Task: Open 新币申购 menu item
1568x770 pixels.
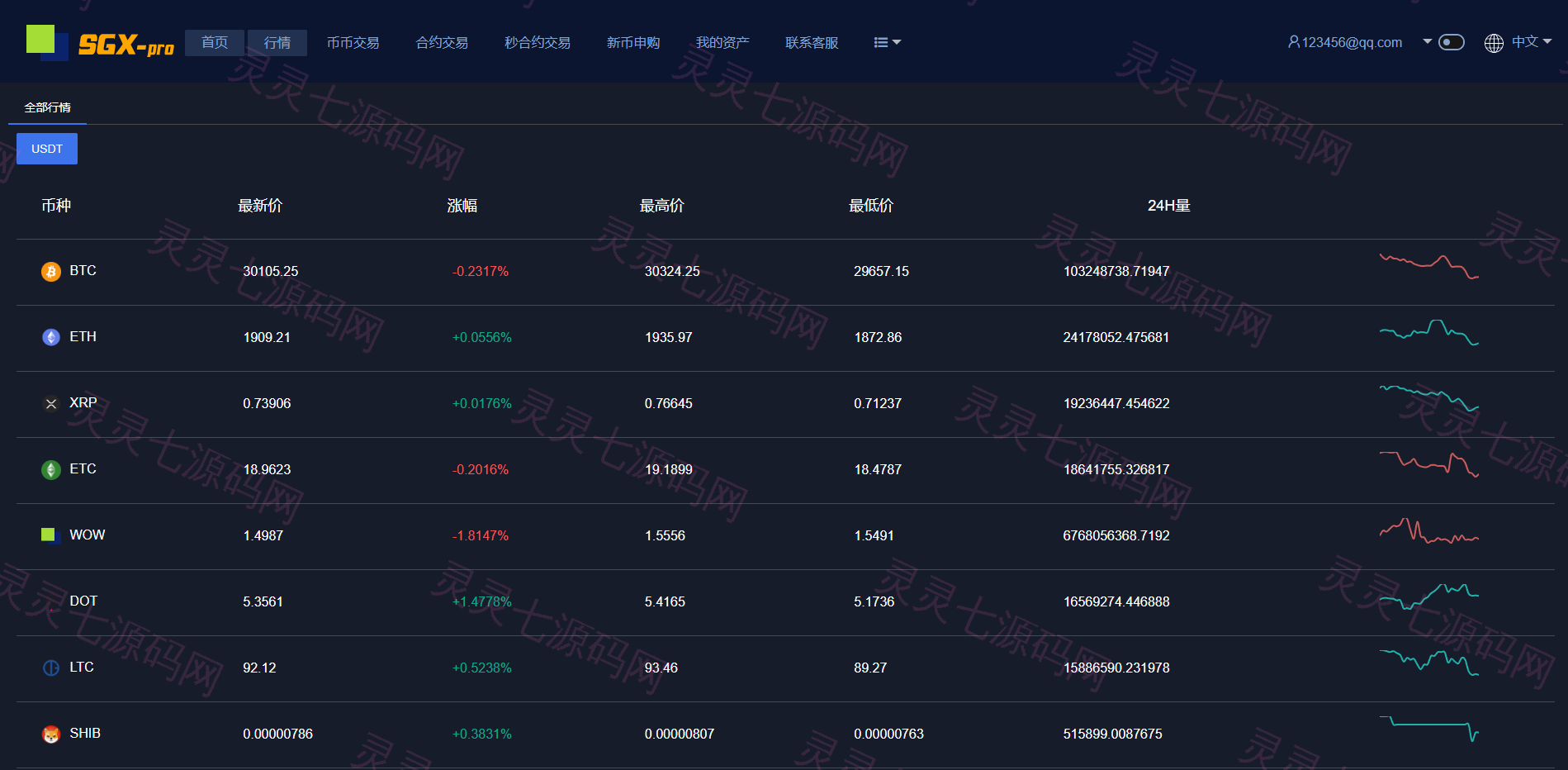Action: click(633, 43)
